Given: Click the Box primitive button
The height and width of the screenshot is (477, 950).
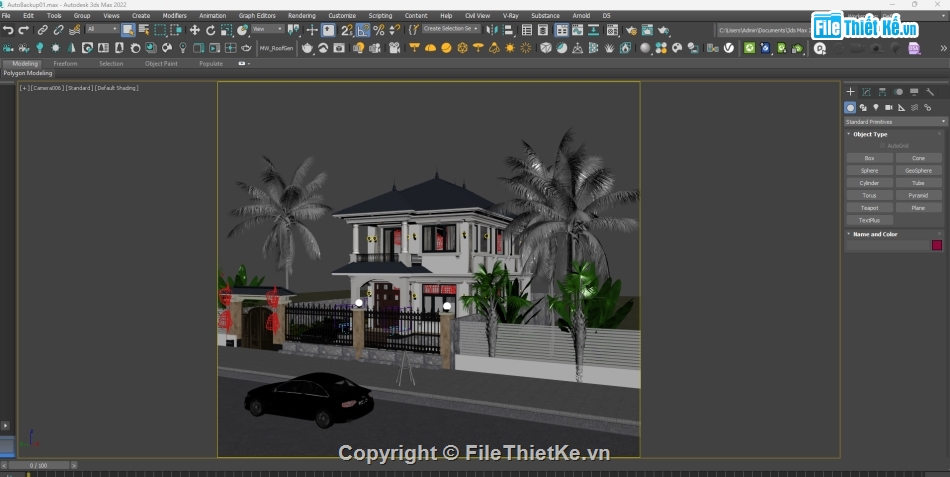Looking at the screenshot, I should click(x=869, y=158).
